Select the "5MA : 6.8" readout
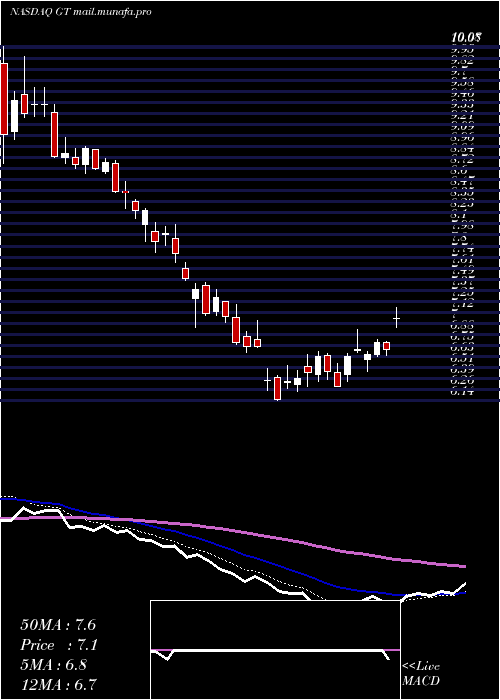500x700 pixels. pyautogui.click(x=56, y=665)
